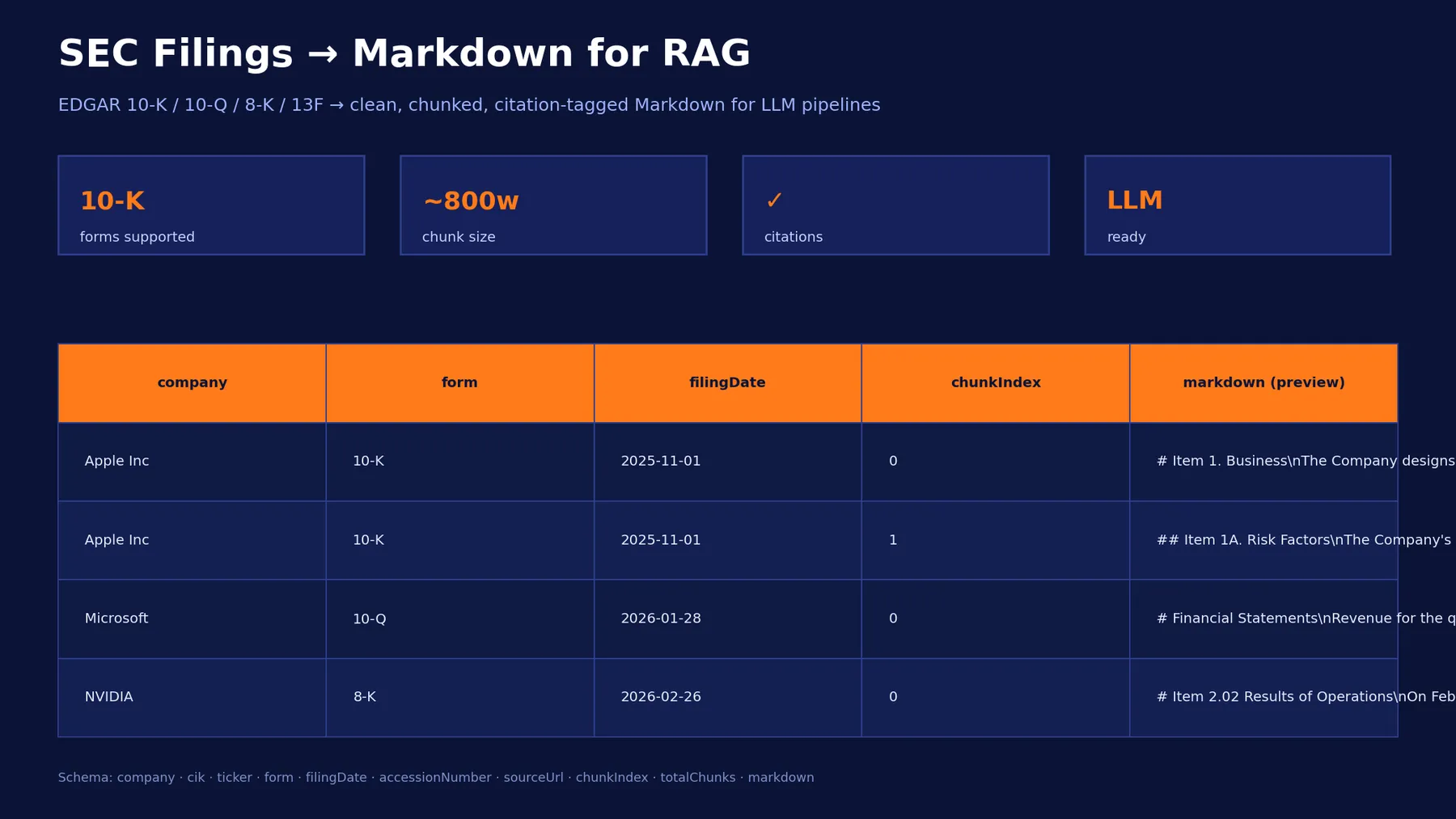Click the company column header
Screen dimensions: 1456x819
(x=192, y=383)
